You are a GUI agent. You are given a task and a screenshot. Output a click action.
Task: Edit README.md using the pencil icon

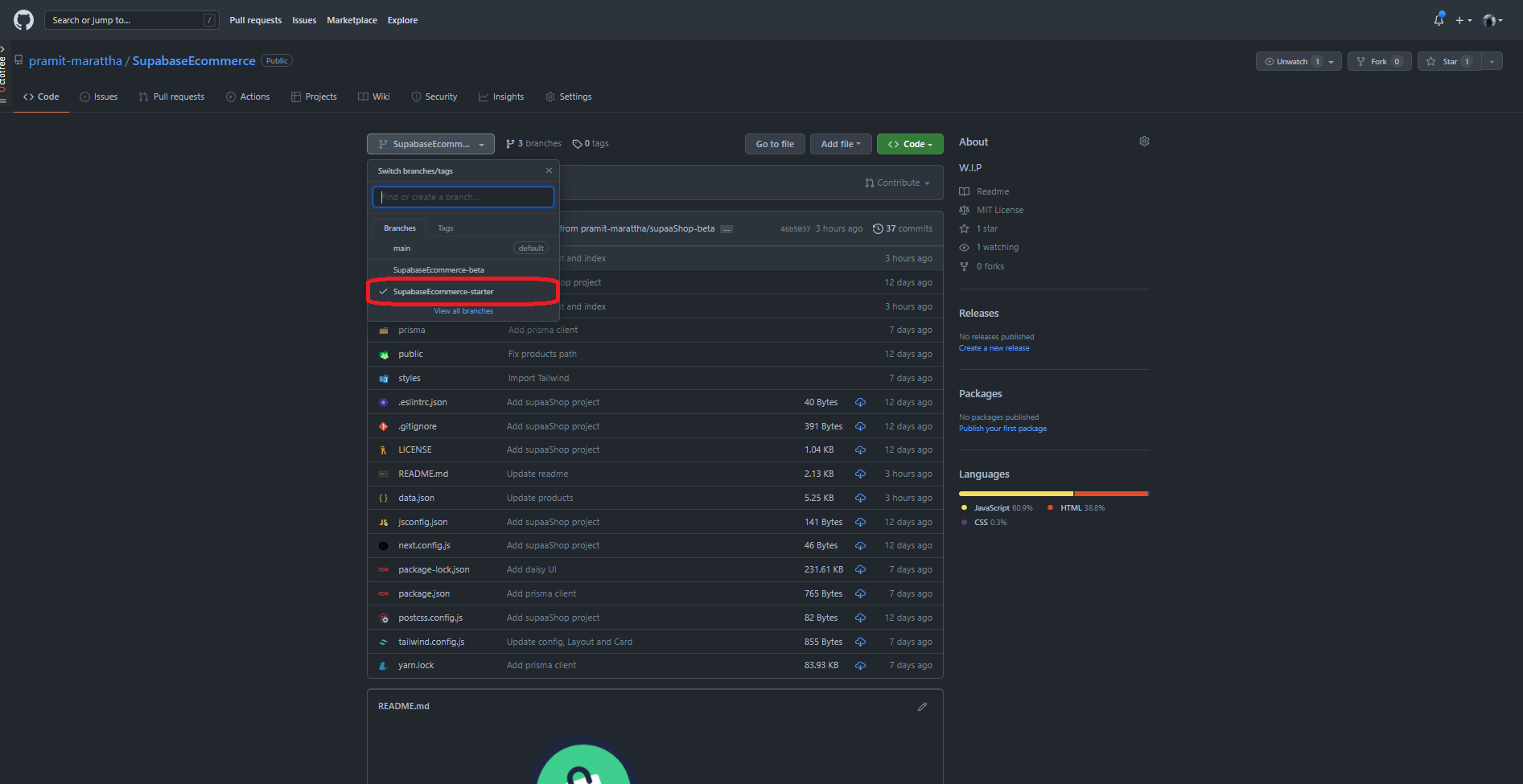[x=922, y=706]
